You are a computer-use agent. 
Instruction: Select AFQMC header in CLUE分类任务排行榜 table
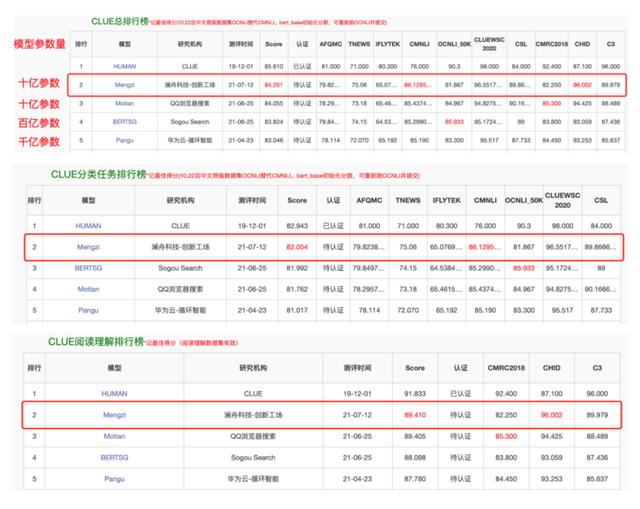click(x=369, y=200)
